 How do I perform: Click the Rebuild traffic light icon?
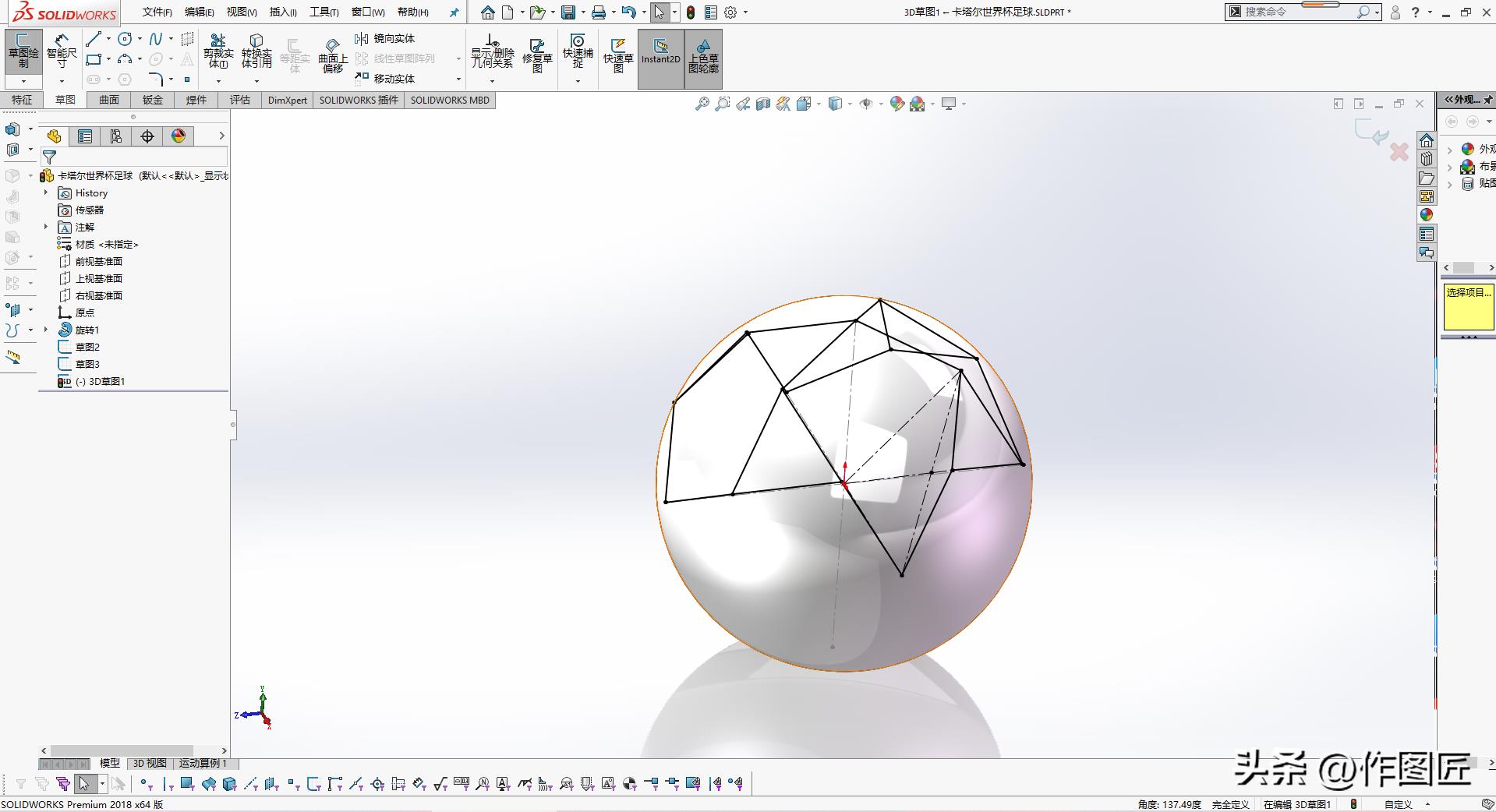(x=691, y=12)
